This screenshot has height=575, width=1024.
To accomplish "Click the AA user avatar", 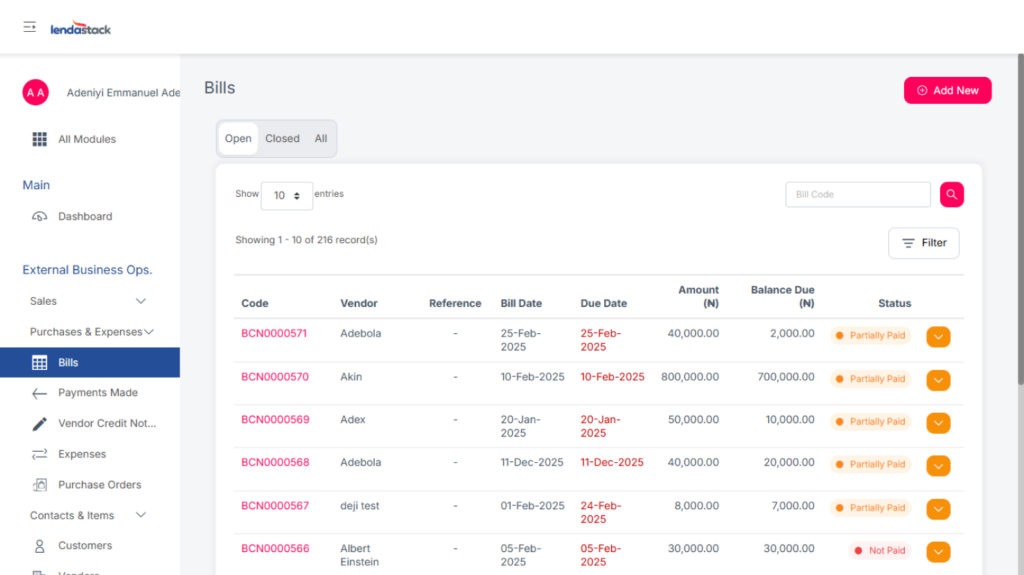I will 36,93.
